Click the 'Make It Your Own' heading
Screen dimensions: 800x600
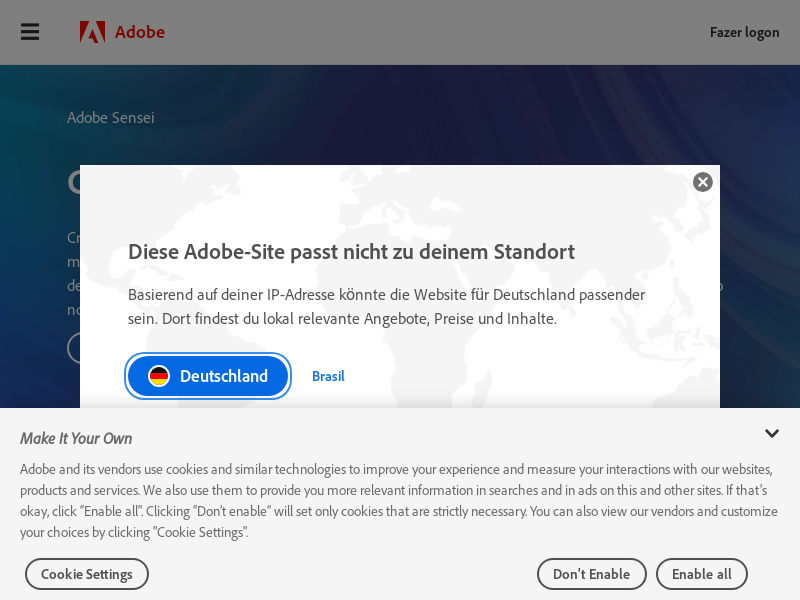[76, 439]
